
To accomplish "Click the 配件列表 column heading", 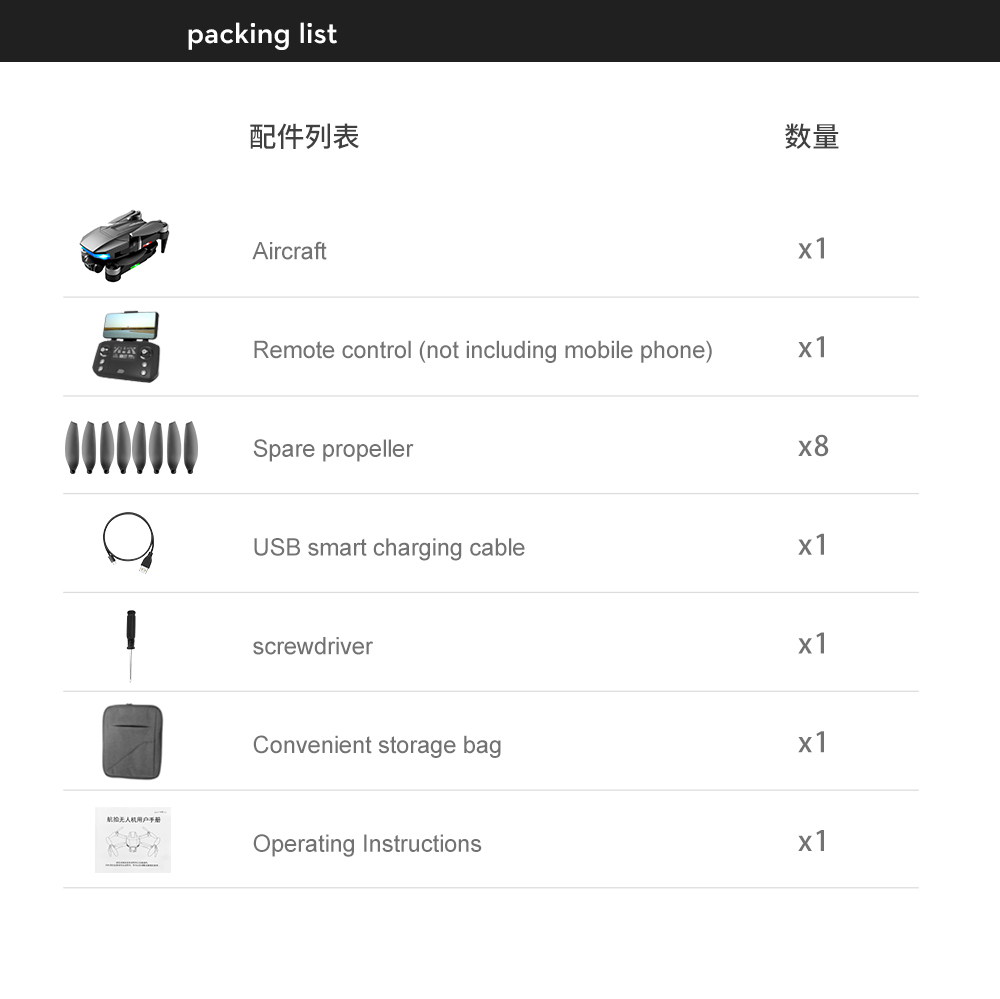I will (304, 137).
